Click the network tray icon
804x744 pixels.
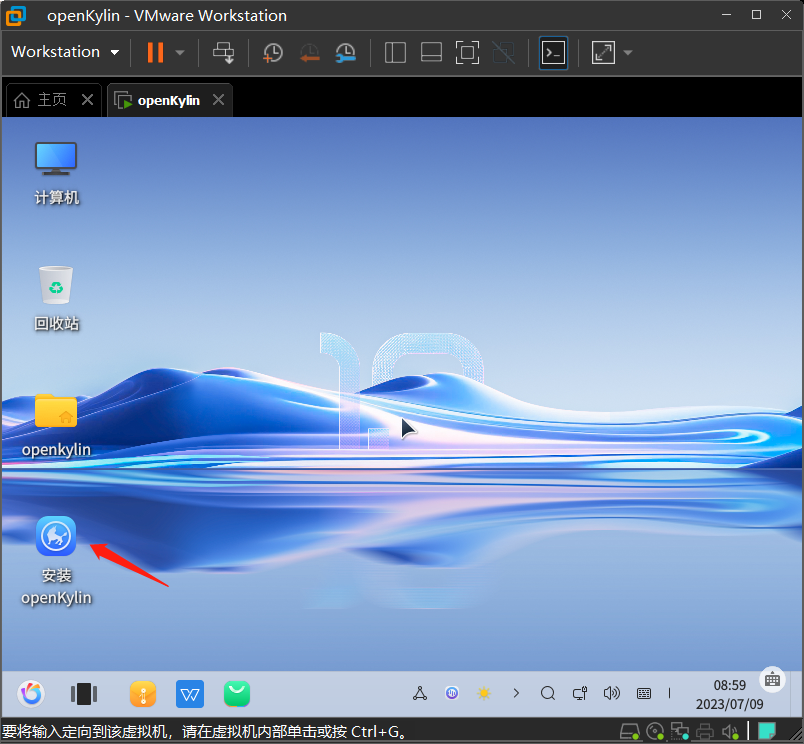click(x=420, y=694)
